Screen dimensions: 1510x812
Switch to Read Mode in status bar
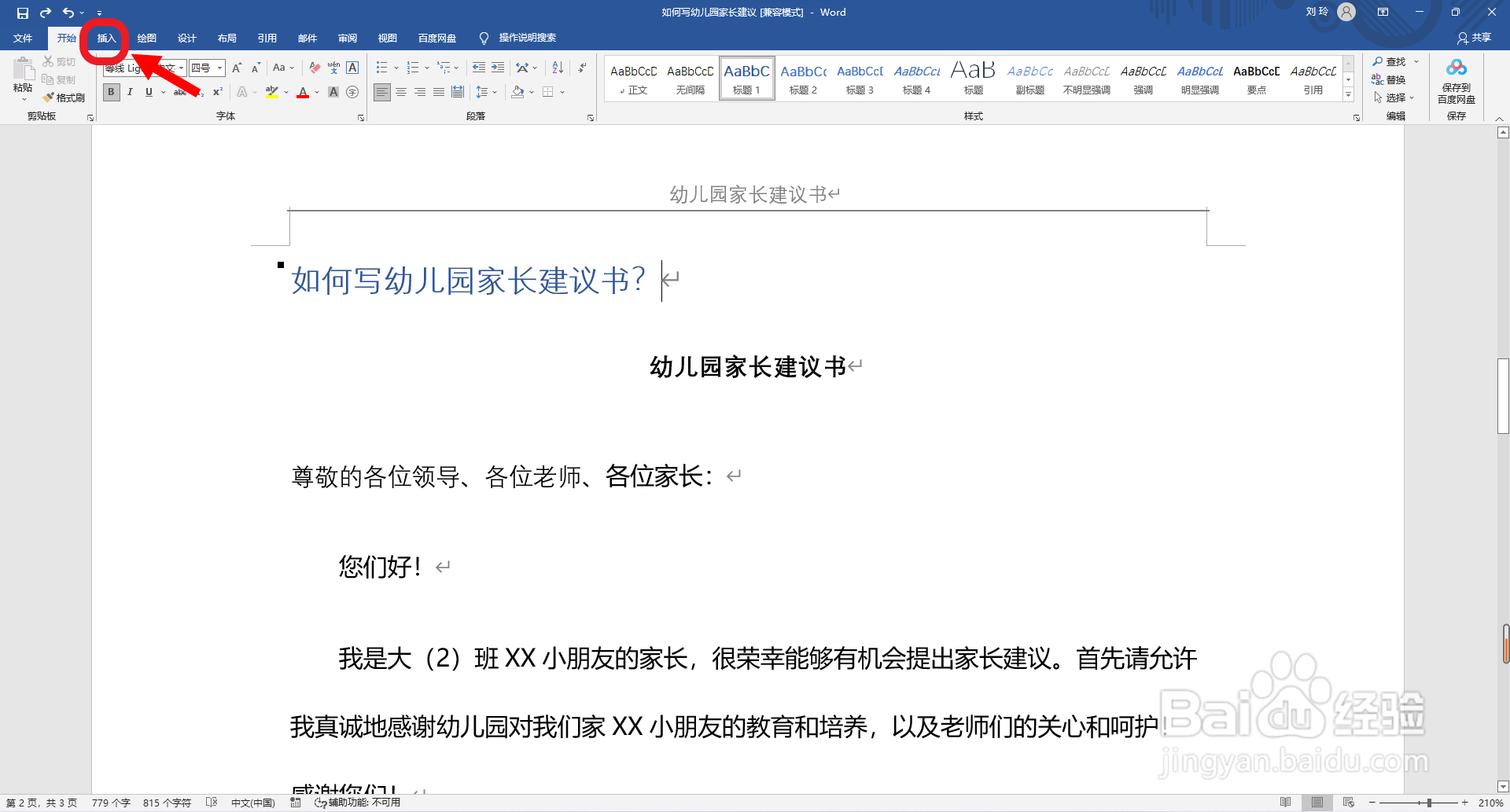pos(1286,803)
